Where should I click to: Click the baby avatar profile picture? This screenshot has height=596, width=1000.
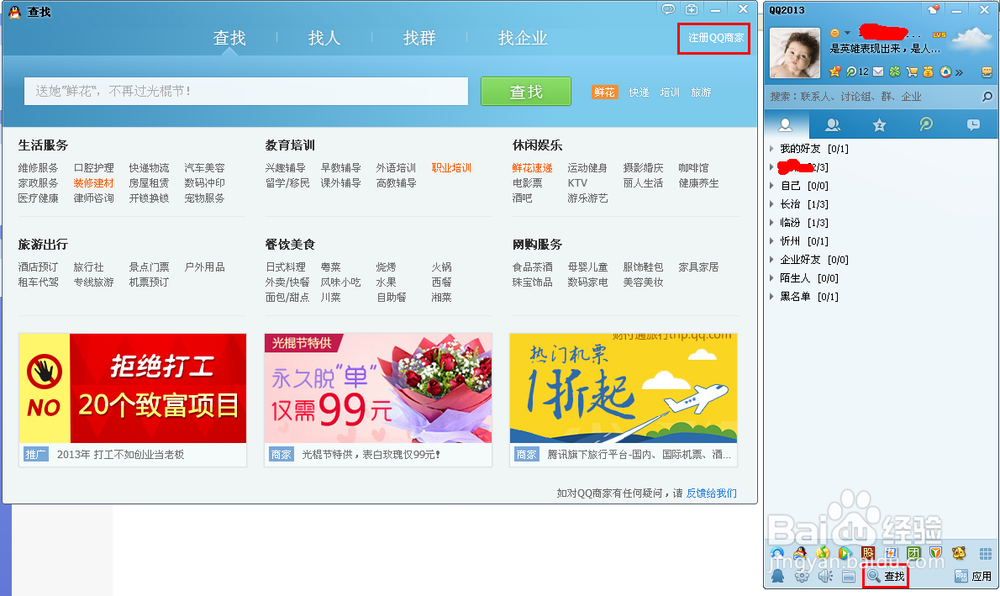tap(795, 53)
